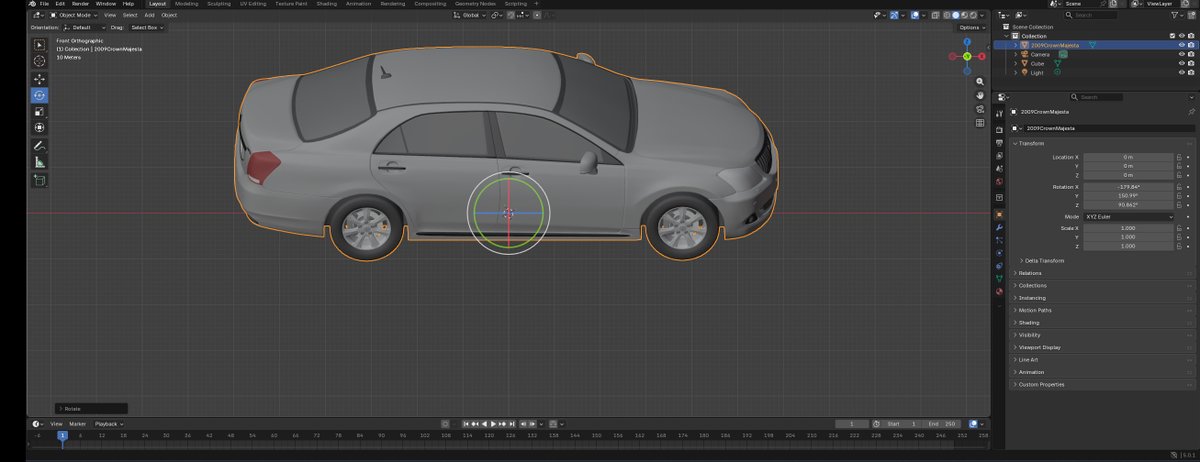Toggle camera view icon in viewport

[980, 109]
